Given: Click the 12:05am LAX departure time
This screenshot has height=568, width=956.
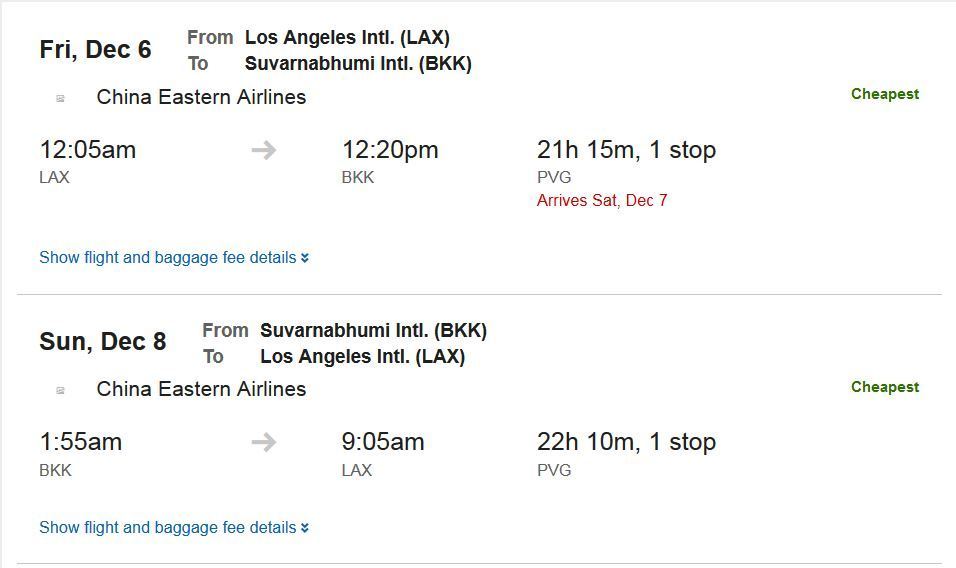Looking at the screenshot, I should click(88, 150).
